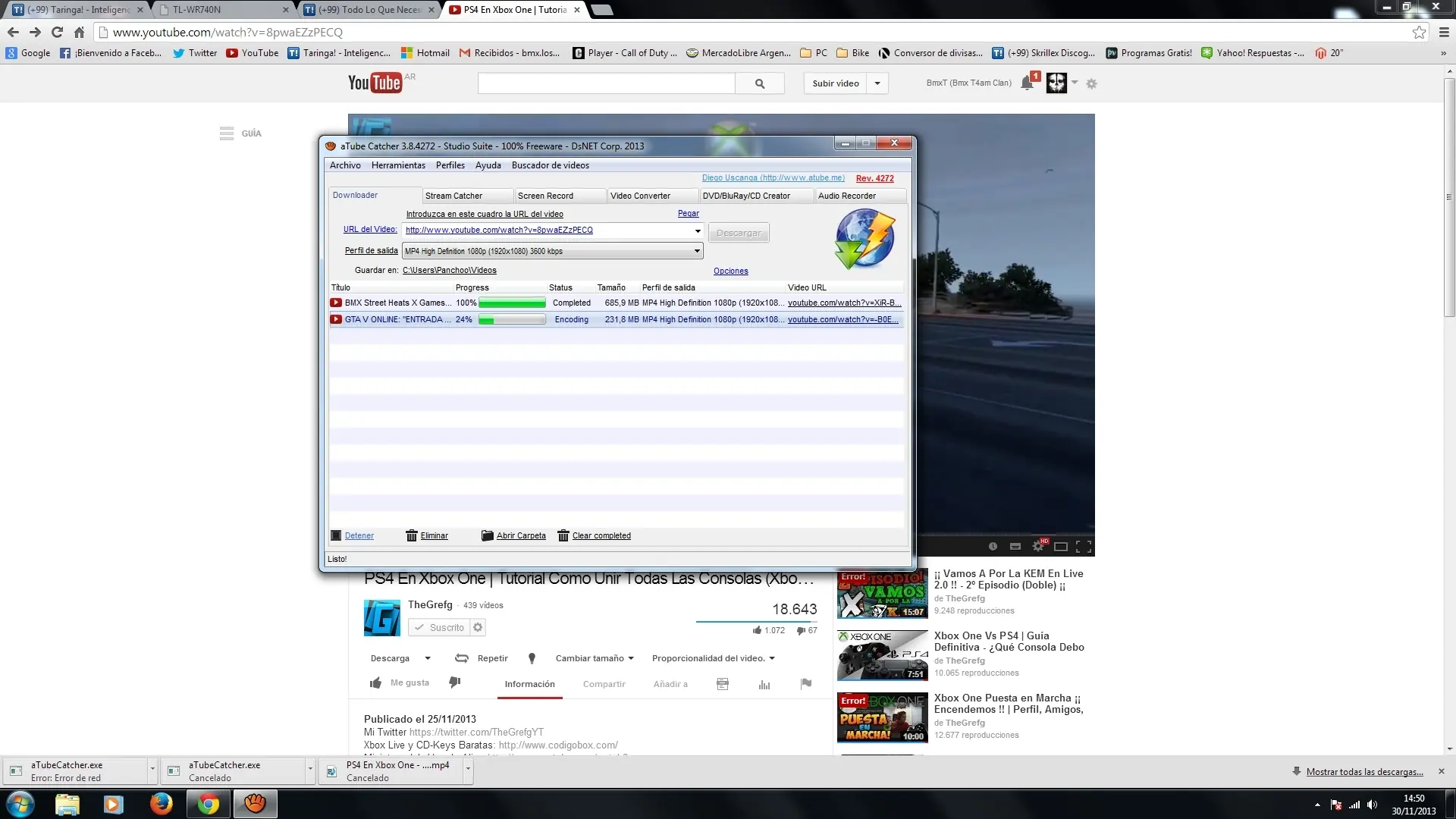
Task: Click the GTA V ONLINE encoding progress bar
Action: (512, 320)
